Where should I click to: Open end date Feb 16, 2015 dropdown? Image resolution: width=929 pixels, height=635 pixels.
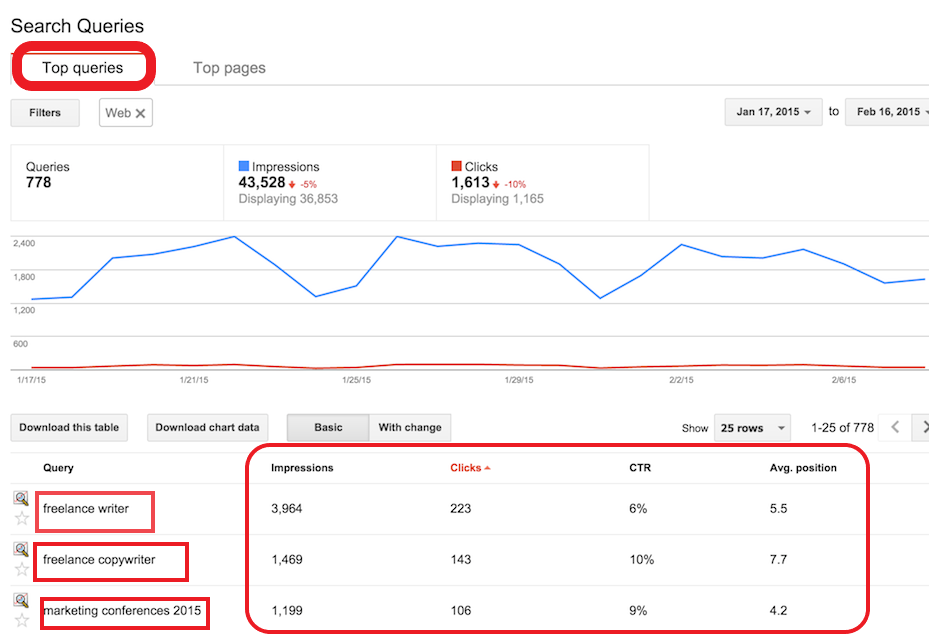[x=887, y=112]
